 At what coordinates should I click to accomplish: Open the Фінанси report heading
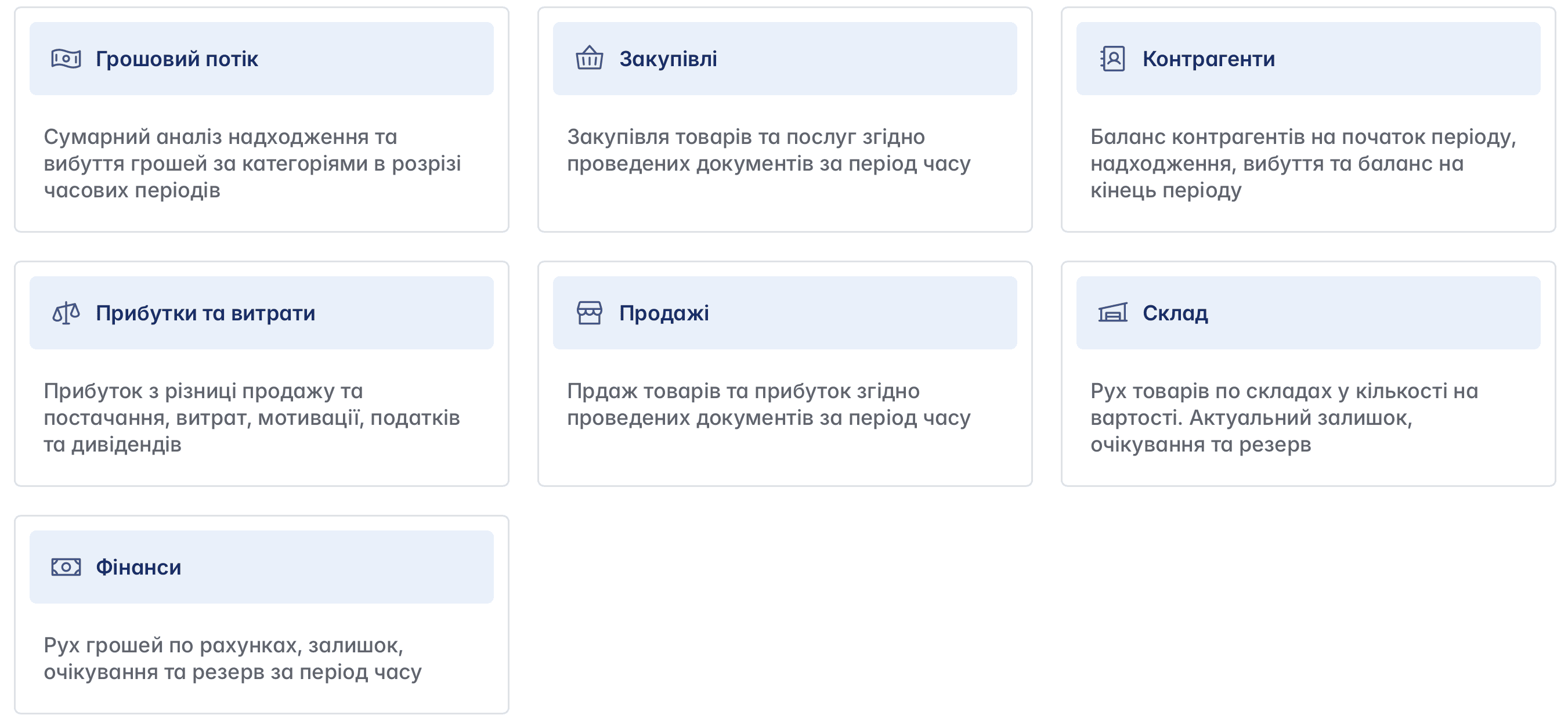[x=138, y=567]
